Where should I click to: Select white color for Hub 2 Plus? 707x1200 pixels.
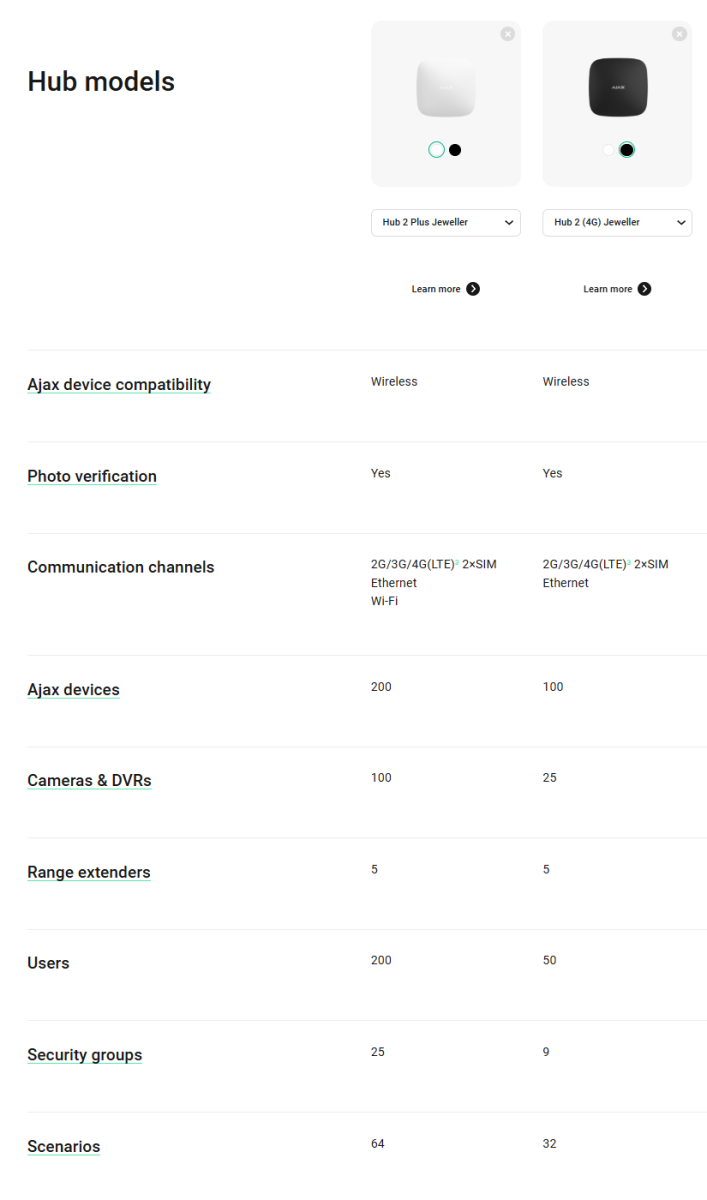(436, 150)
